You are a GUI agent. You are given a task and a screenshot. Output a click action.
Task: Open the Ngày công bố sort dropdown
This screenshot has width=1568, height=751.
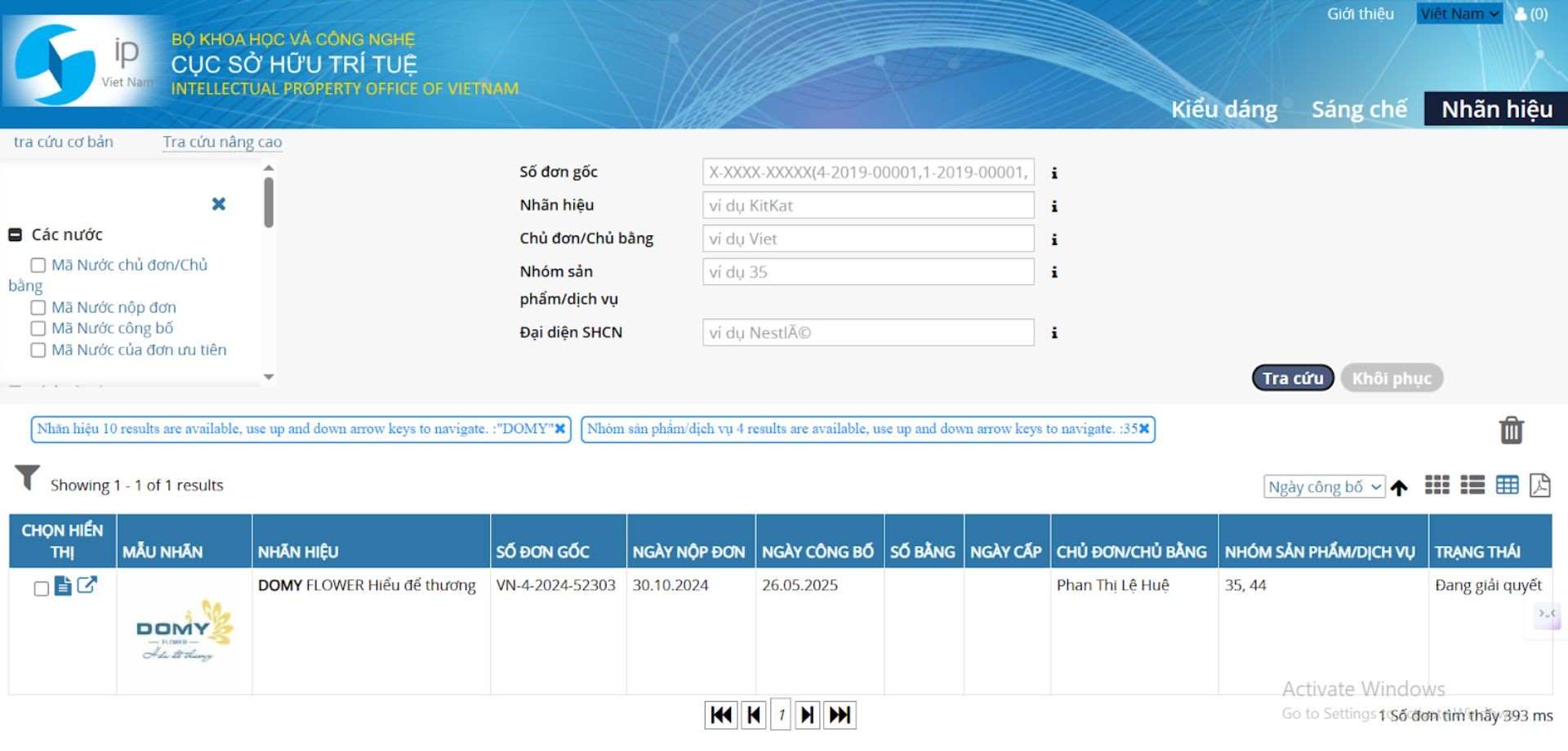1323,487
